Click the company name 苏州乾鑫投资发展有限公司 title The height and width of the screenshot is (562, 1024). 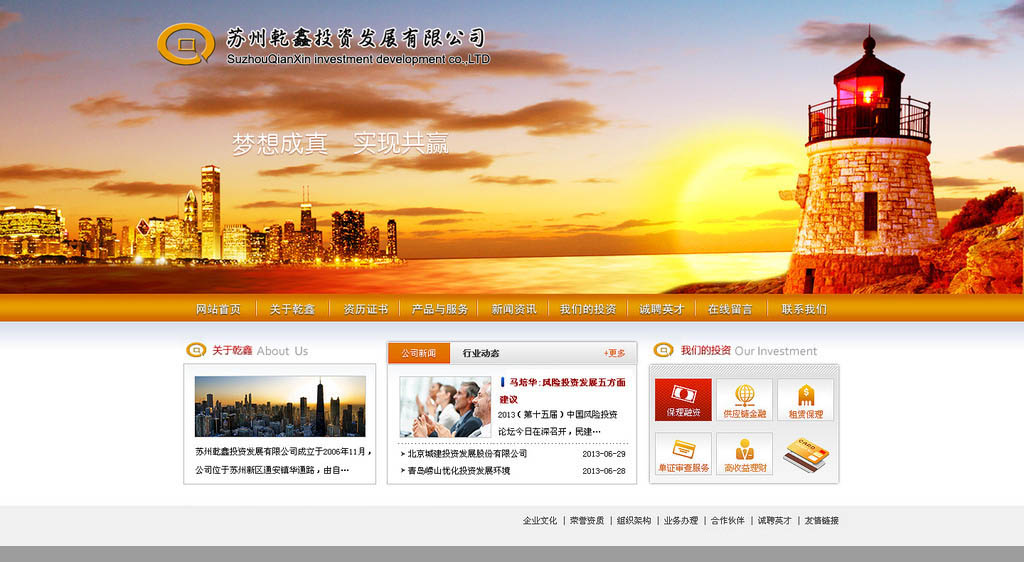pos(356,39)
